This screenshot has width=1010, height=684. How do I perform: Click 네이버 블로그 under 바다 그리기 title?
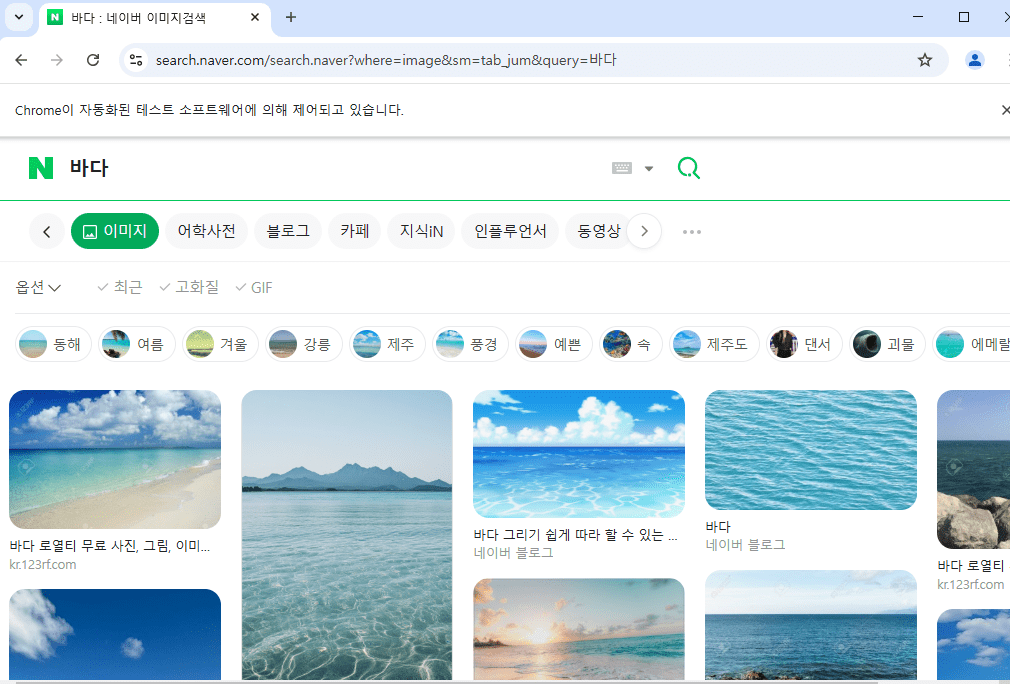tap(513, 553)
